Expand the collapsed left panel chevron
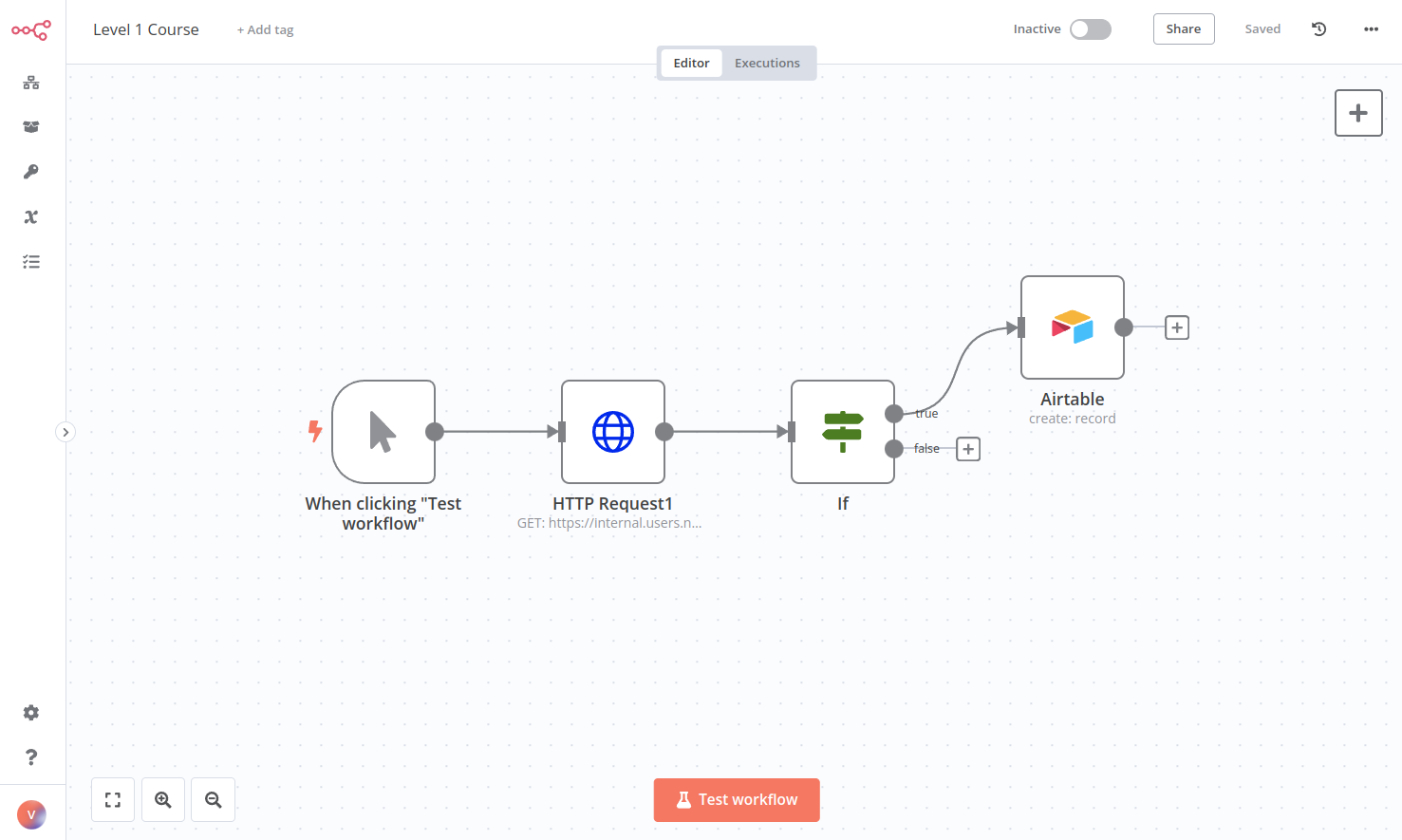Image resolution: width=1402 pixels, height=840 pixels. [65, 431]
